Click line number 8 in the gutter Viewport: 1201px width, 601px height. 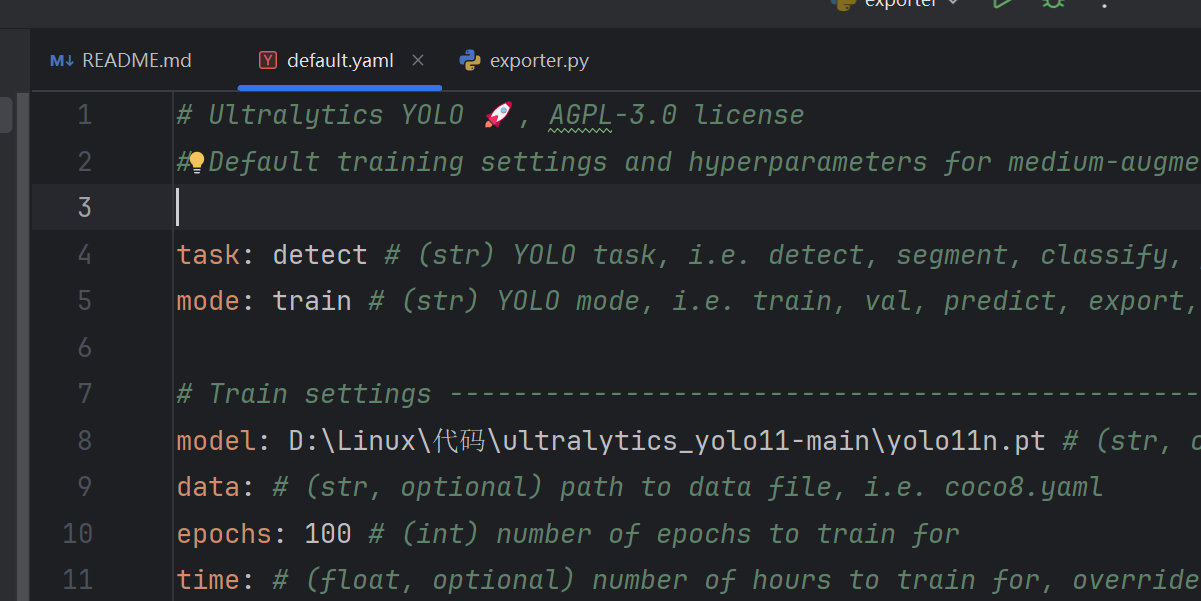point(84,440)
